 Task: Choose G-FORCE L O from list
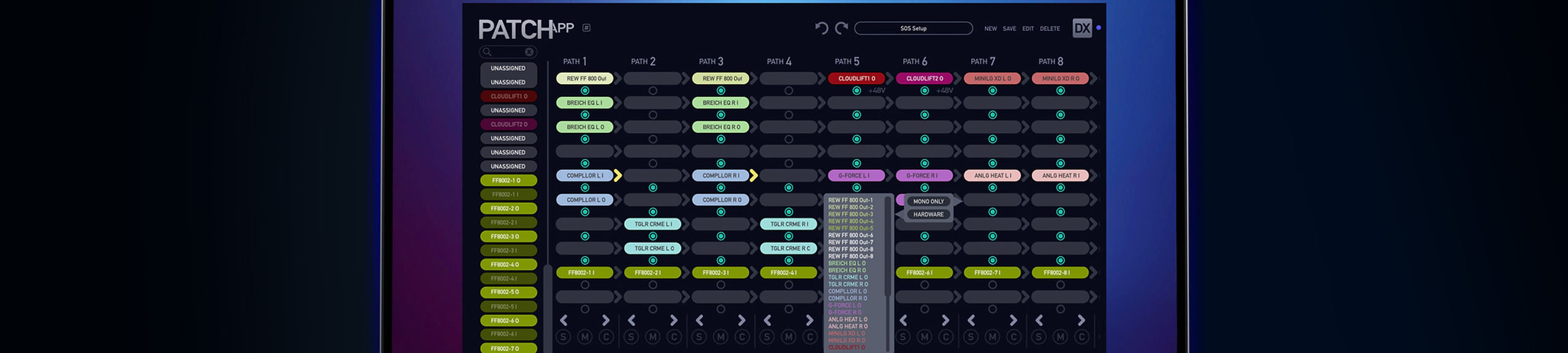844,305
